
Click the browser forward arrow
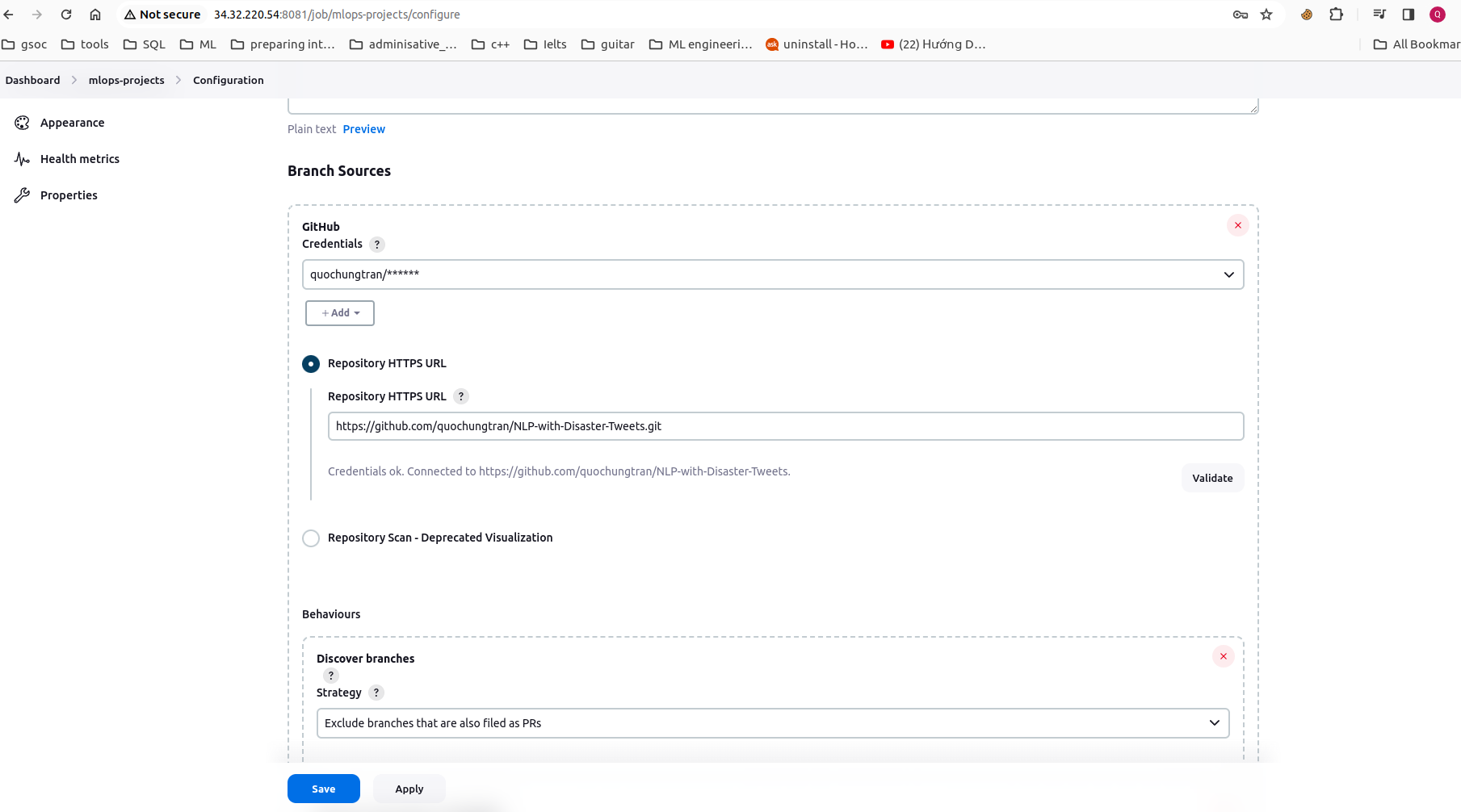(x=37, y=15)
